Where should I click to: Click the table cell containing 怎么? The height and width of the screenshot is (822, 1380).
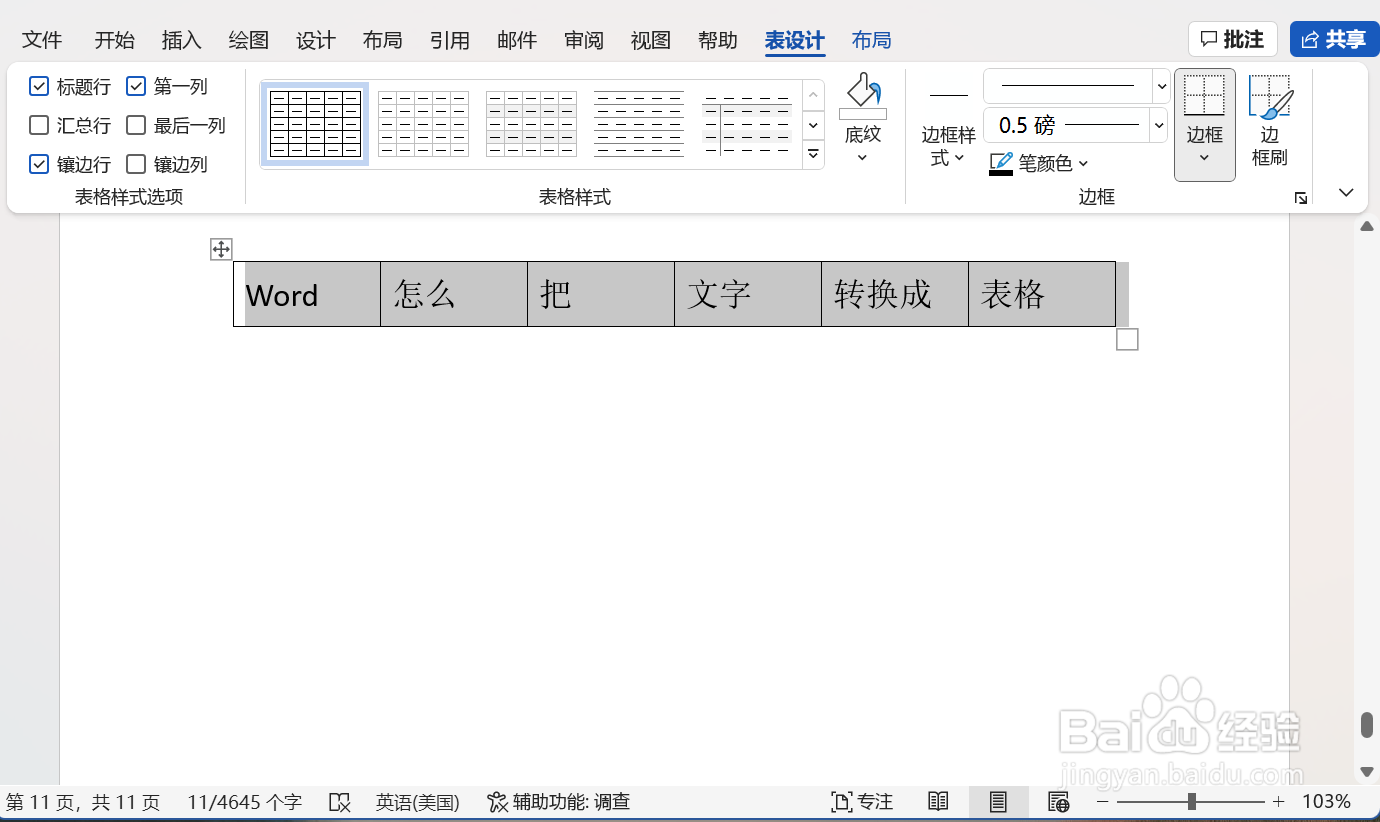coord(454,294)
